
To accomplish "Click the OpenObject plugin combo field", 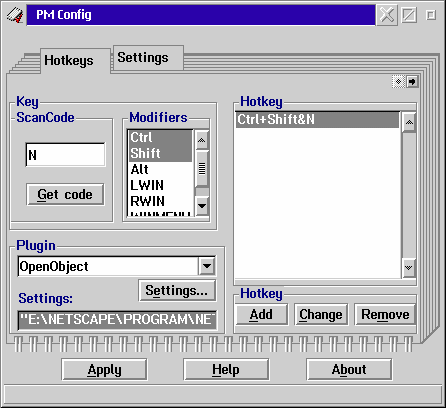I will pos(108,266).
